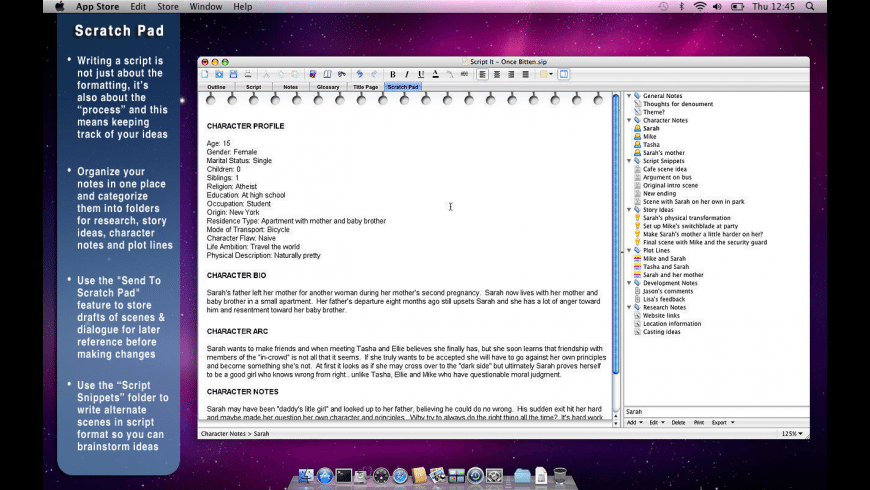
Task: Open the Edit dropdown below notes tree
Action: [x=657, y=423]
